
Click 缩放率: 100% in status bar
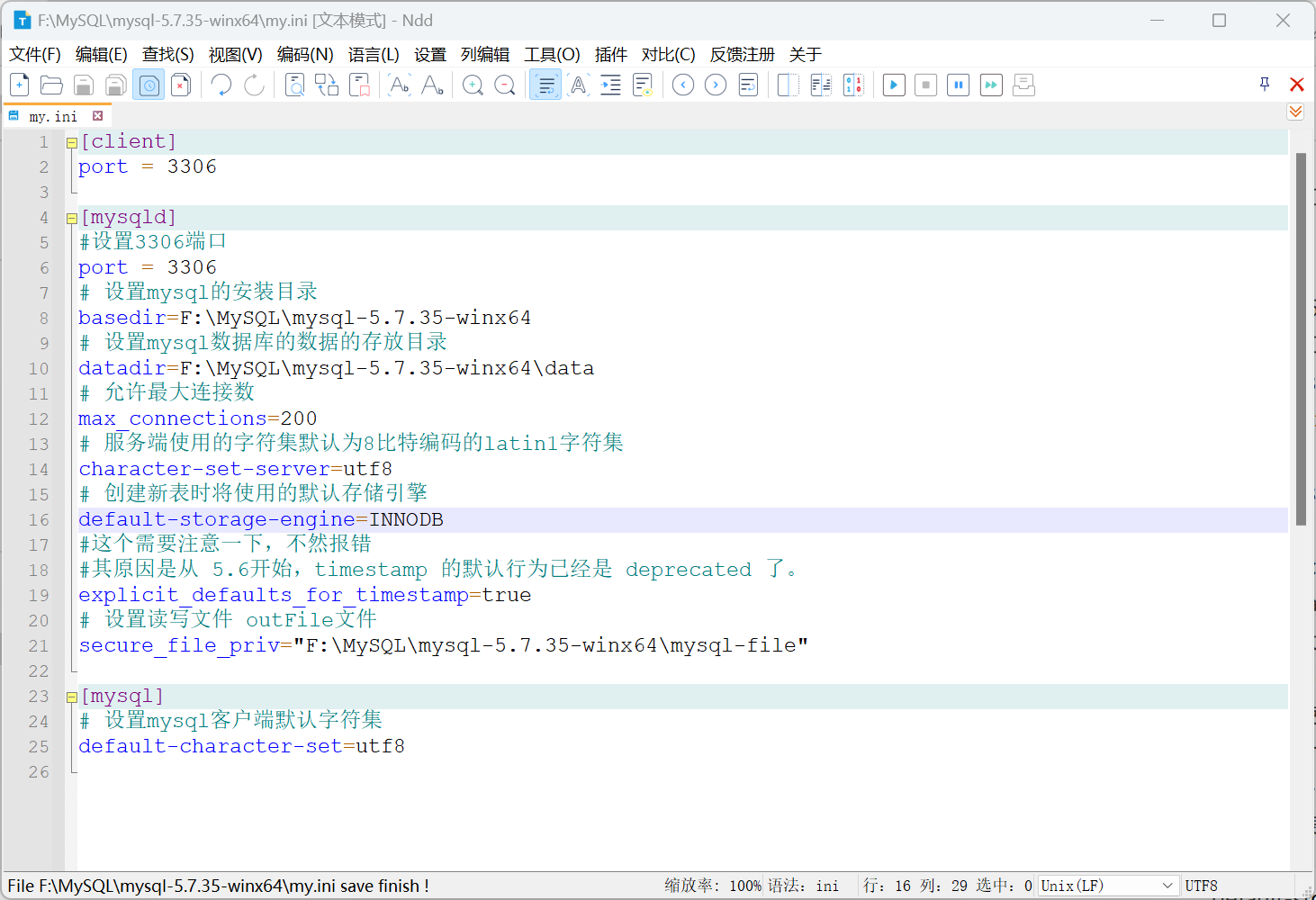coord(713,886)
